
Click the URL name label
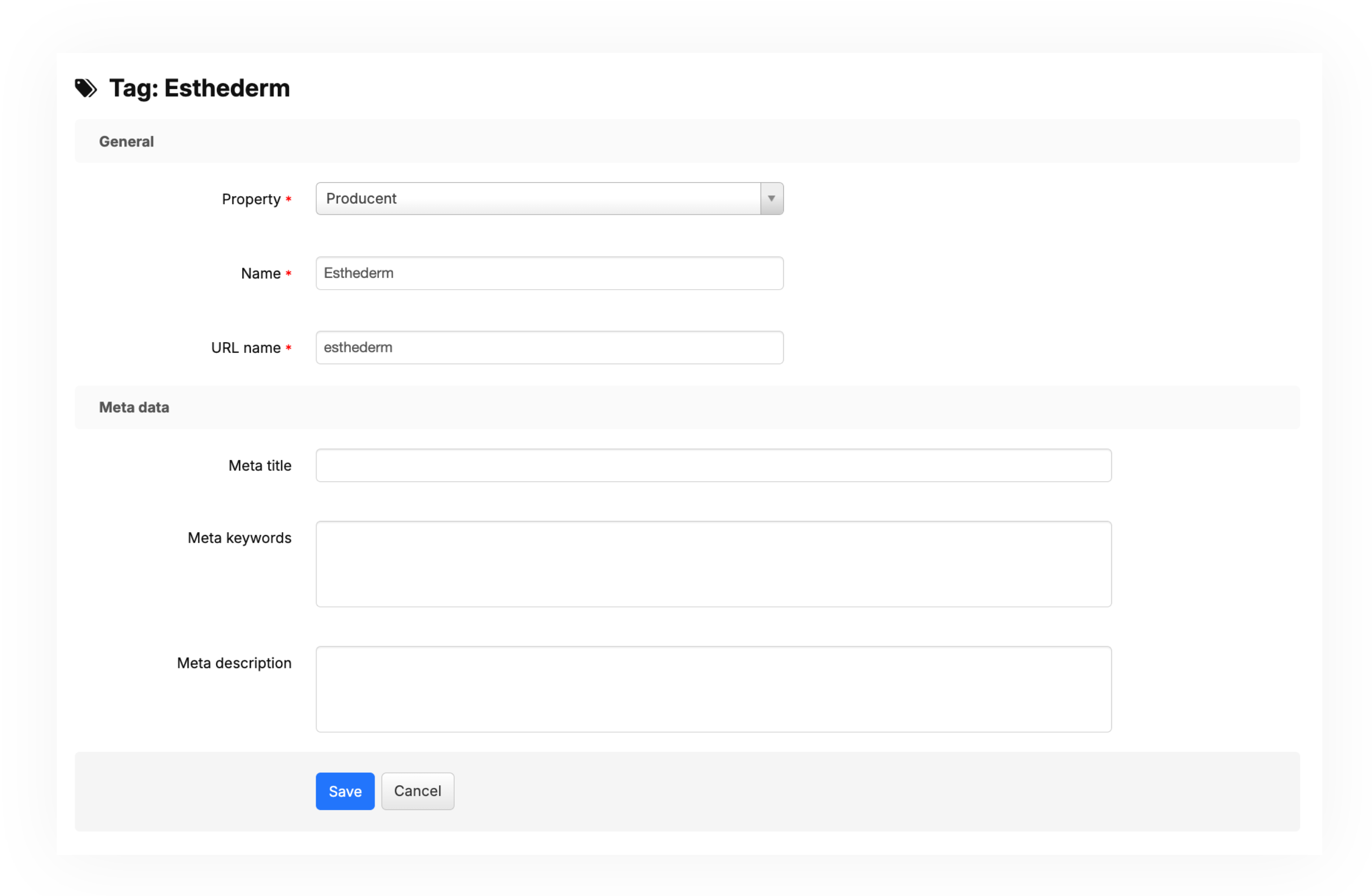(x=245, y=348)
